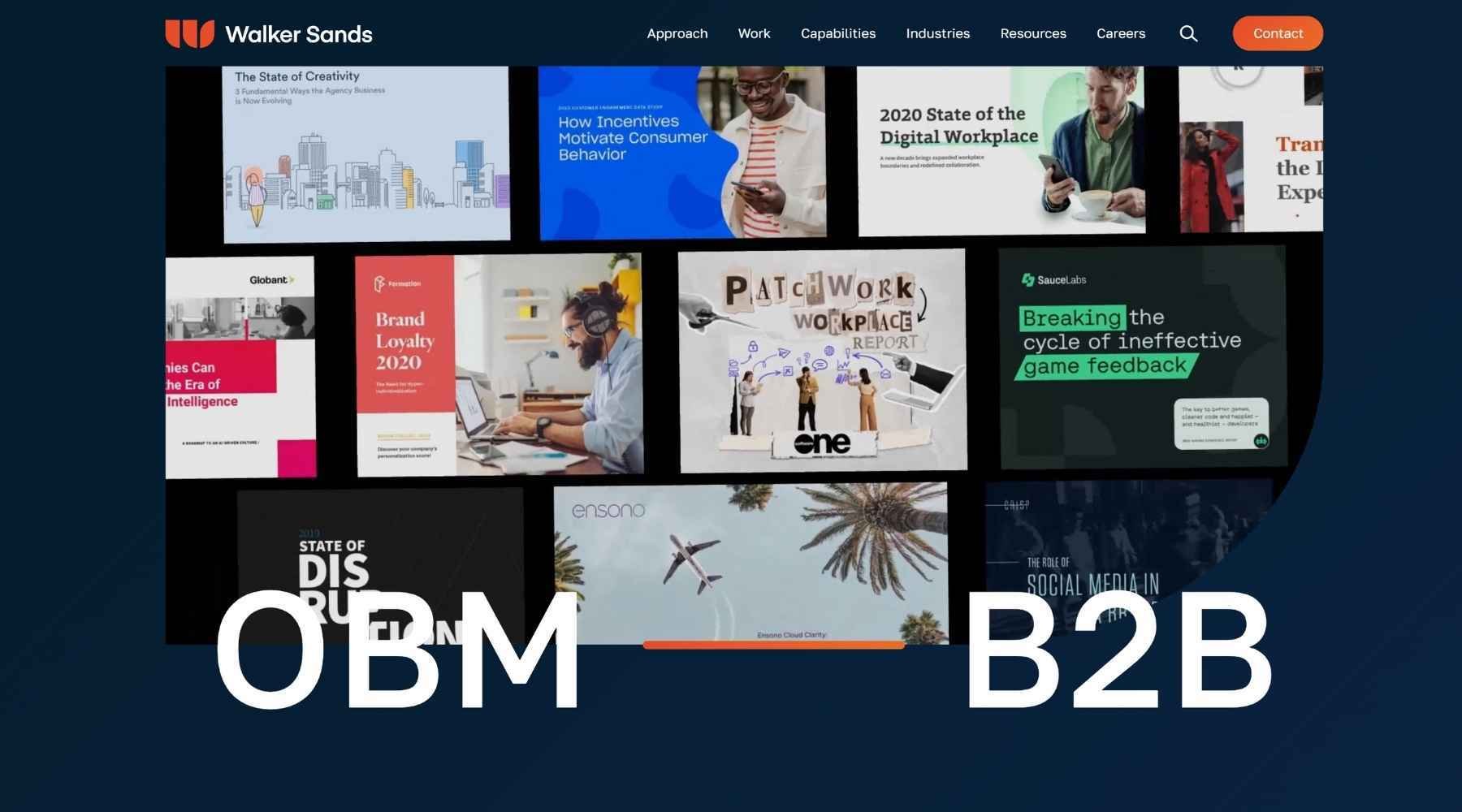This screenshot has width=1462, height=812.
Task: Open the Brand Loyalty 2020 report thumbnail
Action: (499, 365)
